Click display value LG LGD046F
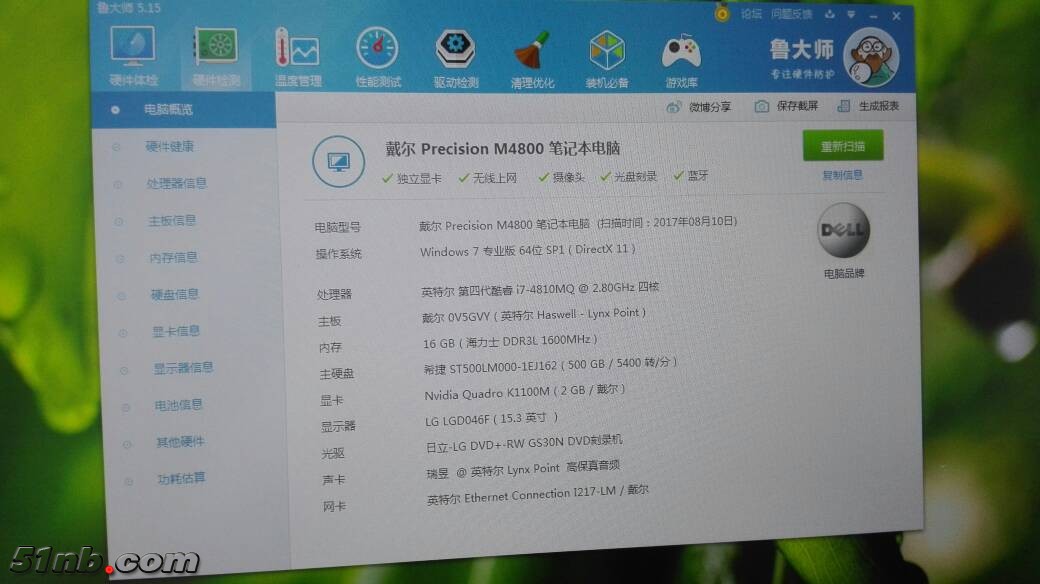Viewport: 1040px width, 584px height. 491,419
